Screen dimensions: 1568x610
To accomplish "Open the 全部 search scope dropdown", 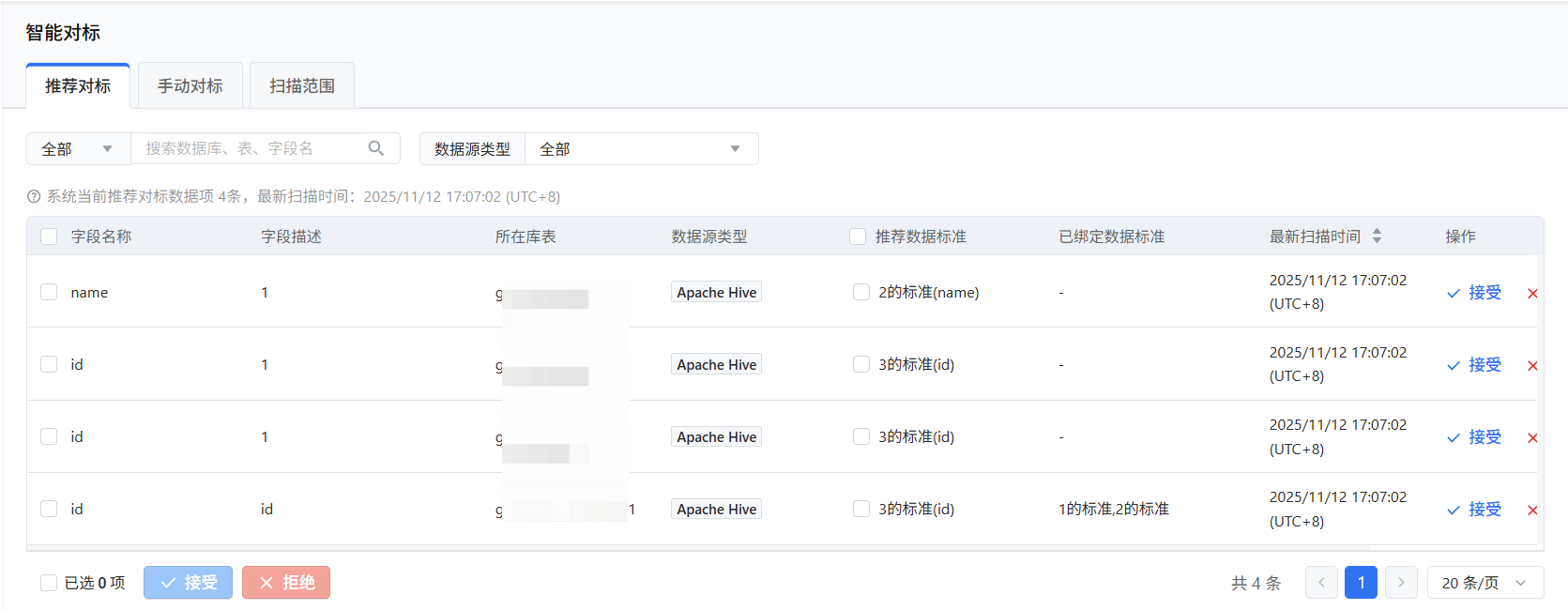I will pos(78,149).
